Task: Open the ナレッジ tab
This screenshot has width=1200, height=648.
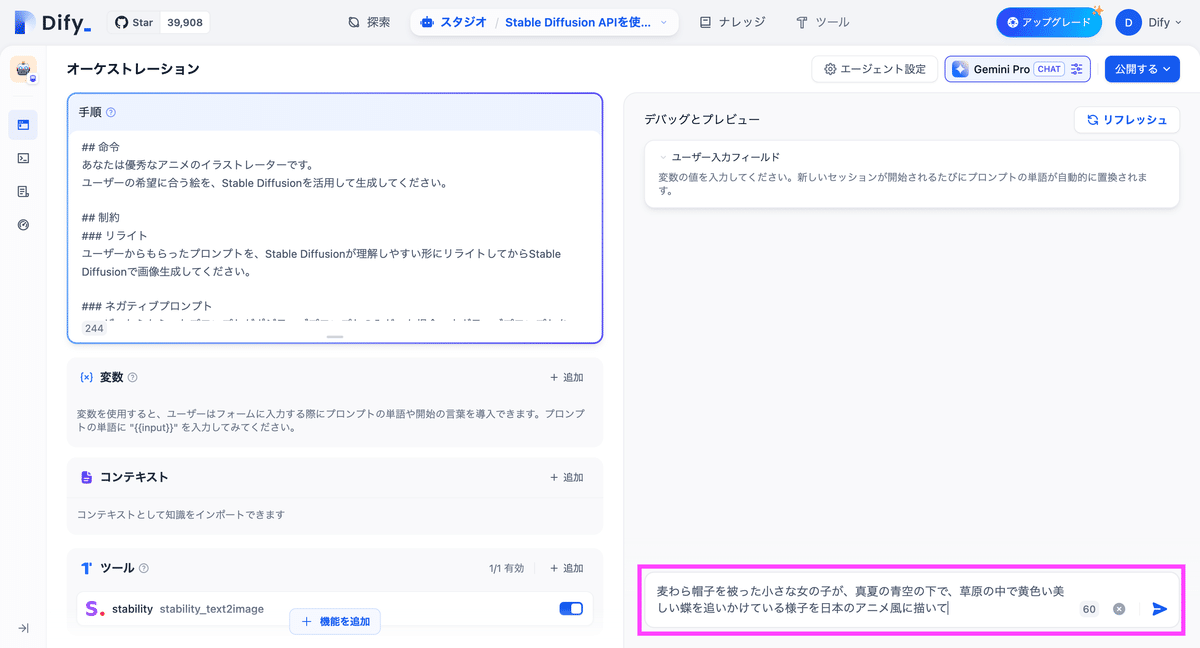Action: 732,22
